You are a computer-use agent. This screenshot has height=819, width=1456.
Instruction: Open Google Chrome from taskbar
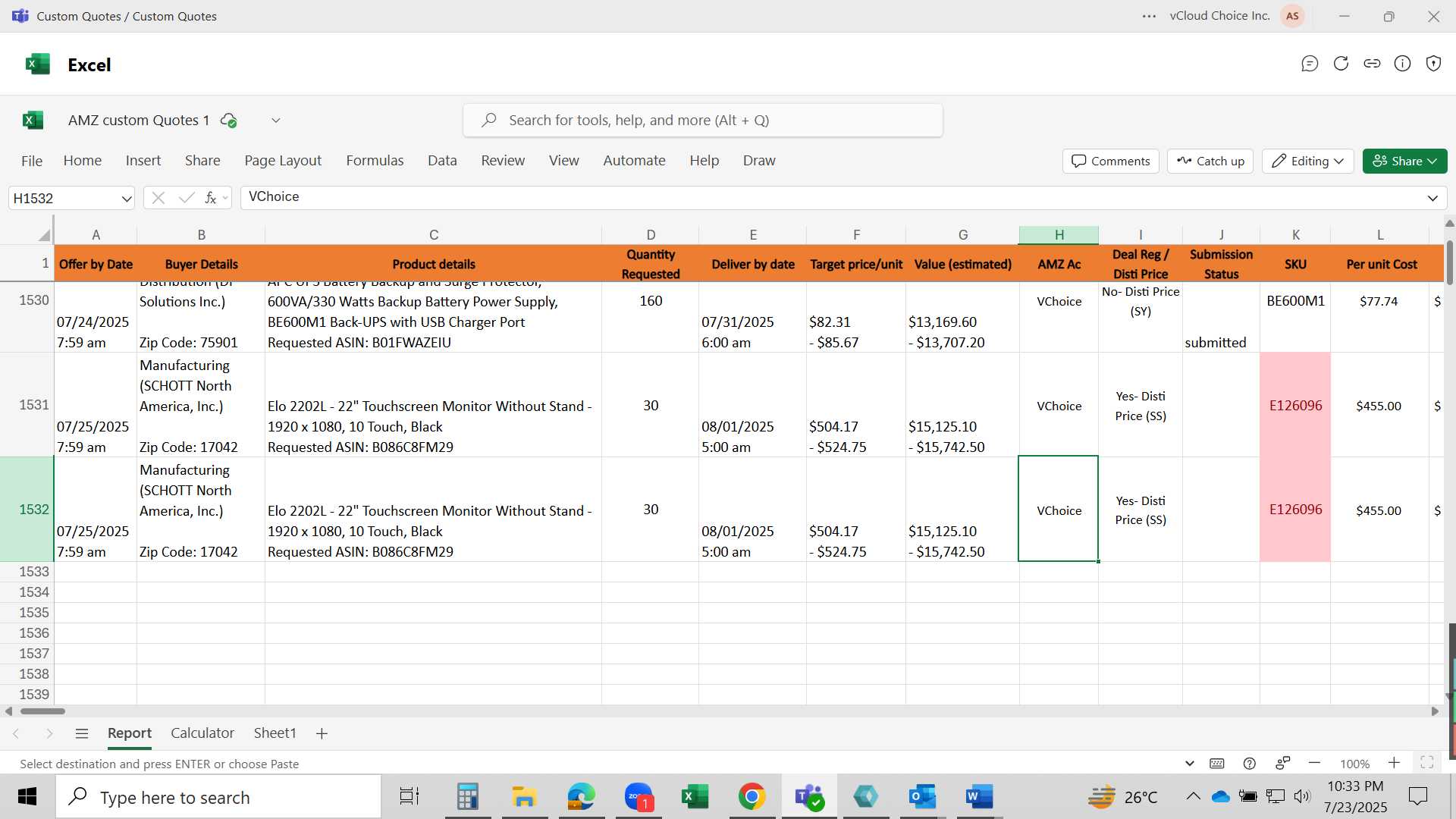pyautogui.click(x=752, y=796)
